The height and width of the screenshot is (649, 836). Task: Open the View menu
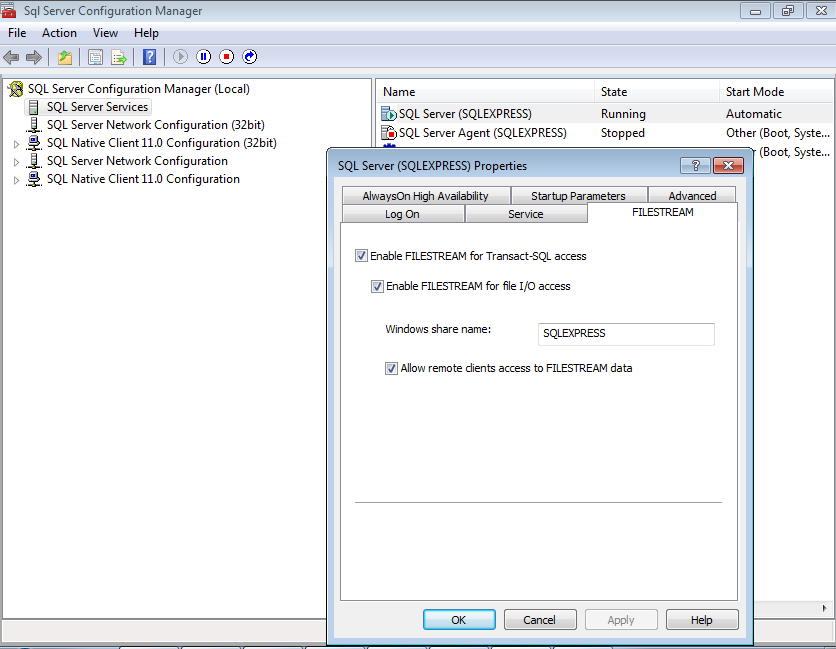click(105, 33)
